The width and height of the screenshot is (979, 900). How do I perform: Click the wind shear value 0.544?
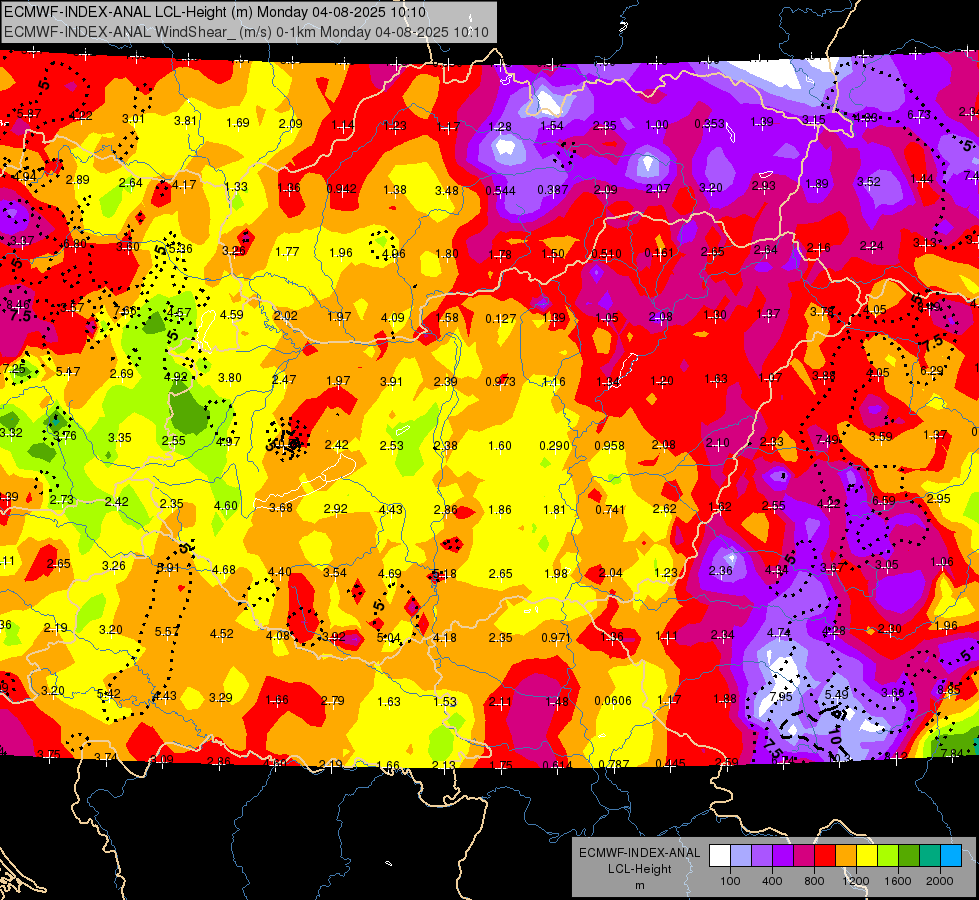pyautogui.click(x=501, y=190)
